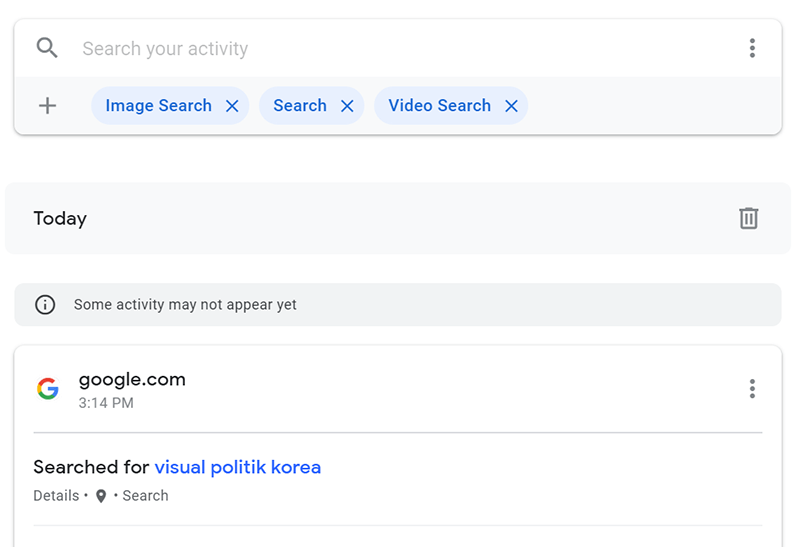
Task: Open visual politik korea search link
Action: [238, 467]
